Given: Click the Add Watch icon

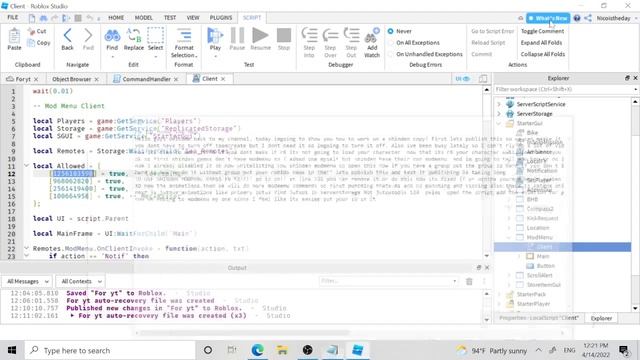Looking at the screenshot, I should pos(372,36).
